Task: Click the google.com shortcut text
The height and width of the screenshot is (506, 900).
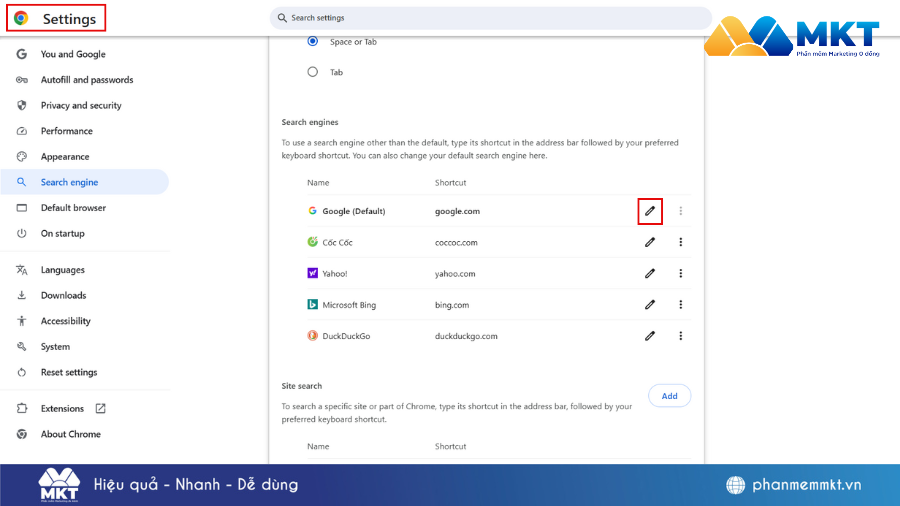Action: click(x=457, y=211)
